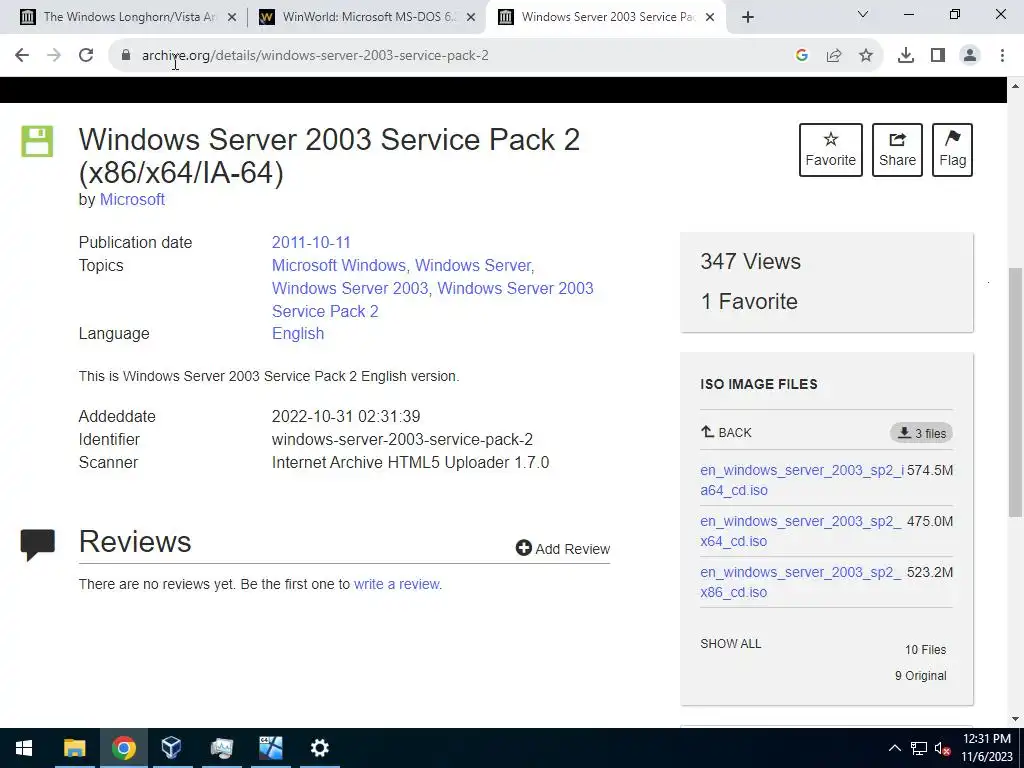
Task: Open the English language link
Action: coord(298,334)
